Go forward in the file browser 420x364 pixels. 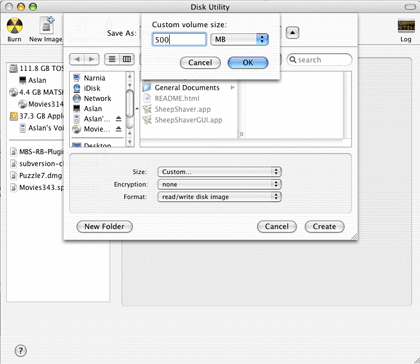pyautogui.click(x=92, y=59)
